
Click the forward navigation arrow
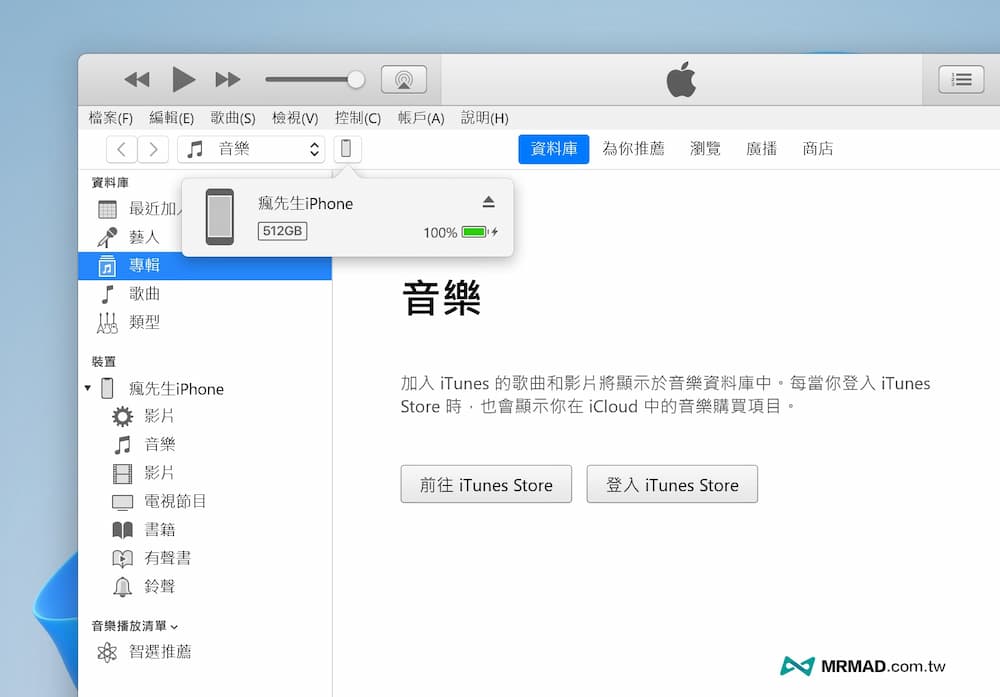[x=152, y=149]
